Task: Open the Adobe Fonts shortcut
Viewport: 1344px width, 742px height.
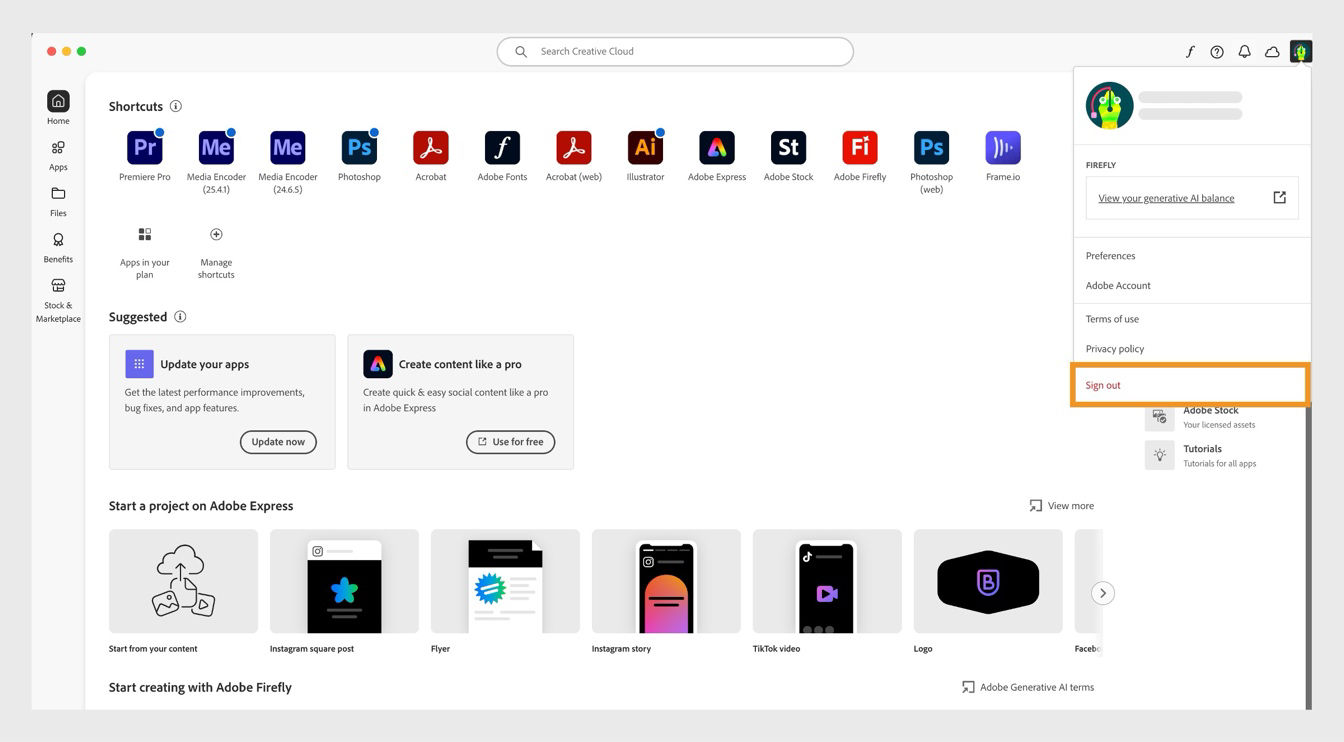Action: coord(502,148)
